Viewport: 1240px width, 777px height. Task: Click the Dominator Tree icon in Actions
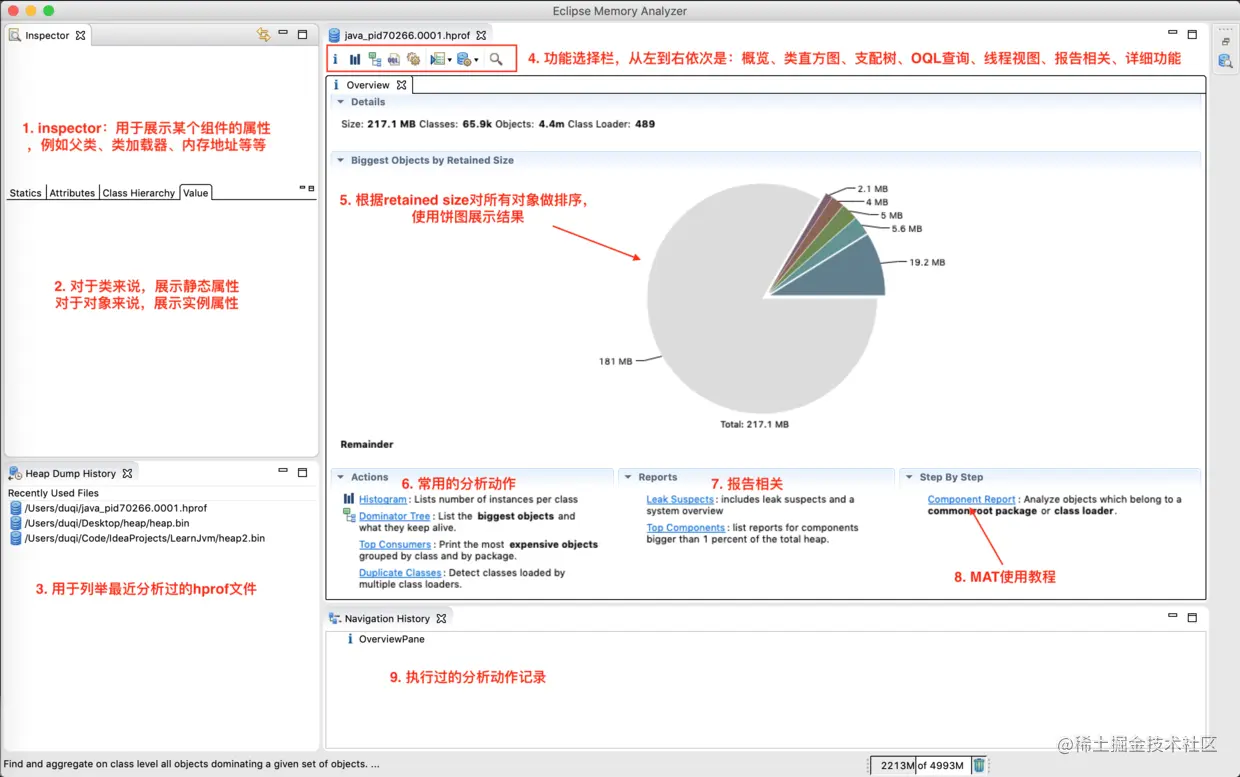(x=349, y=515)
